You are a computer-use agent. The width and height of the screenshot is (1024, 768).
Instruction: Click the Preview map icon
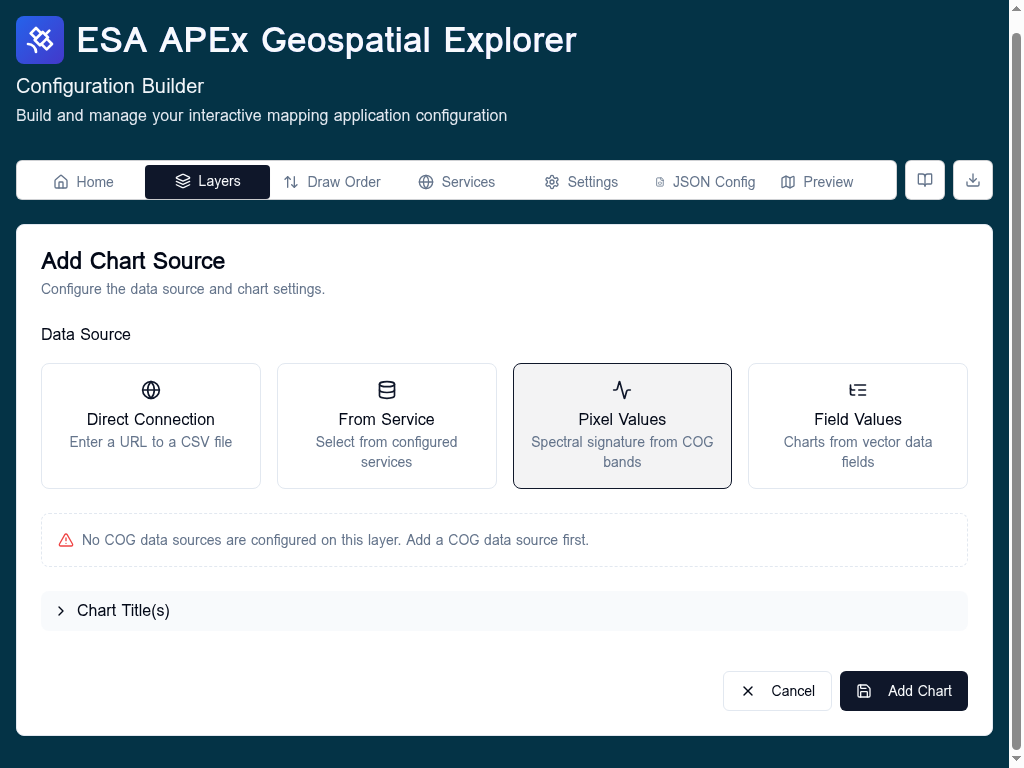click(788, 182)
